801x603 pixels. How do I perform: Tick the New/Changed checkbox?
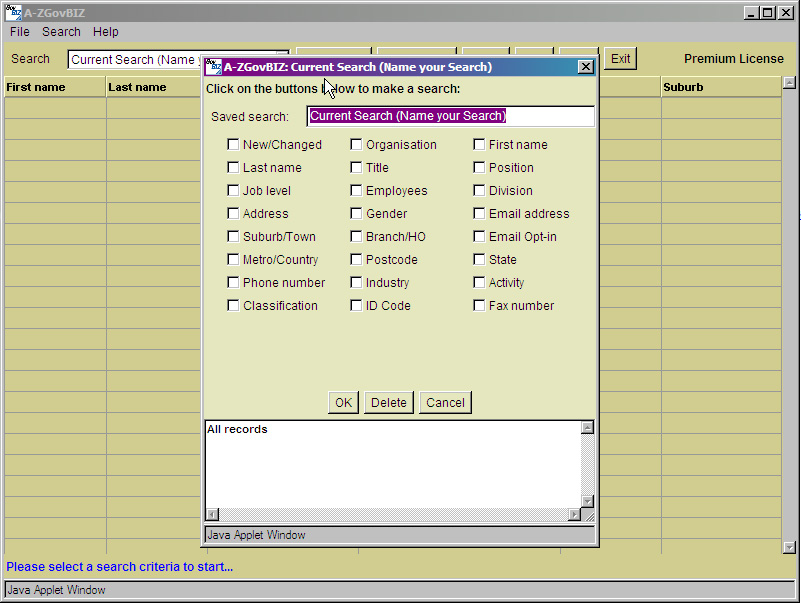233,145
